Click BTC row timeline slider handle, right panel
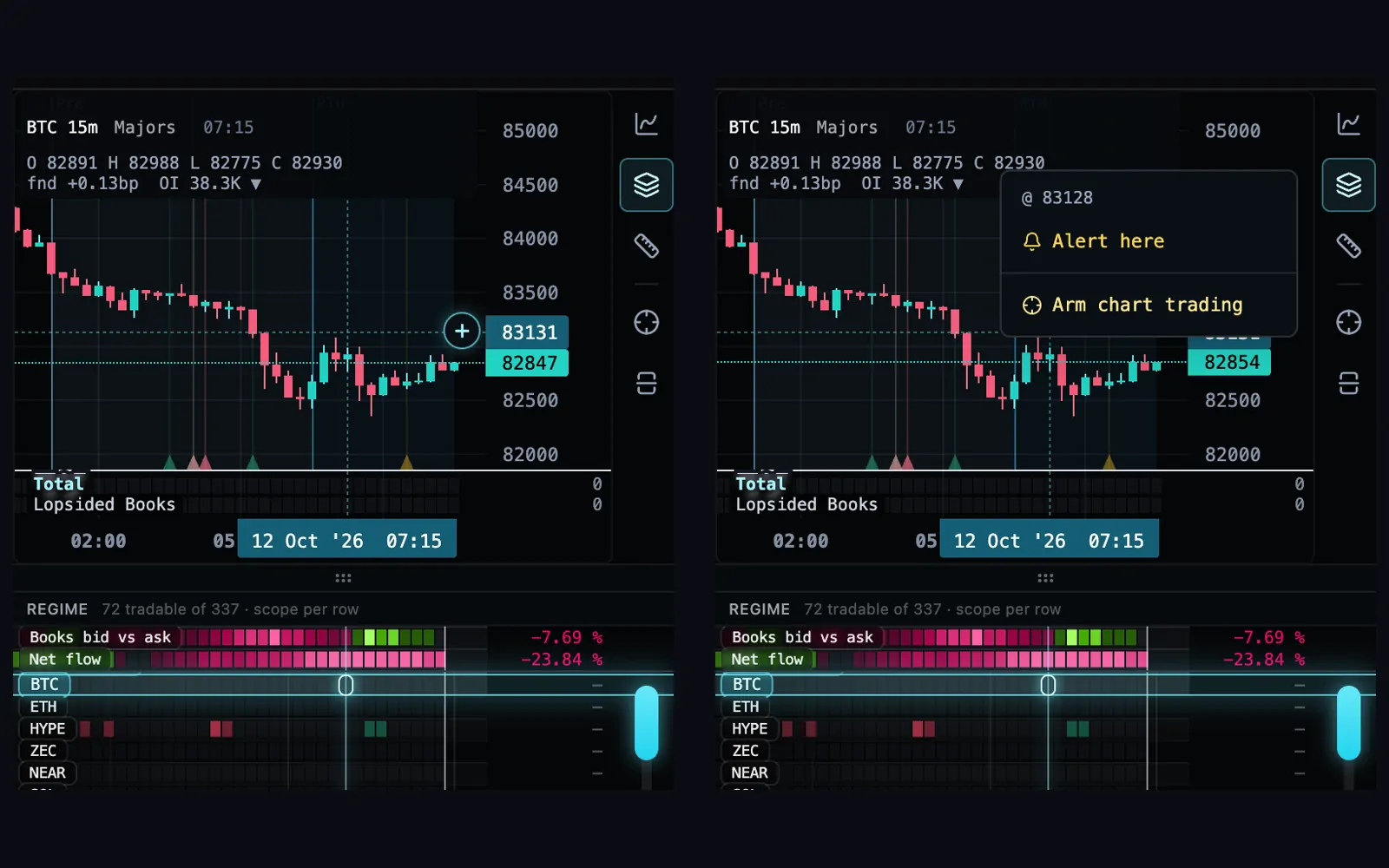This screenshot has width=1389, height=868. click(1048, 686)
